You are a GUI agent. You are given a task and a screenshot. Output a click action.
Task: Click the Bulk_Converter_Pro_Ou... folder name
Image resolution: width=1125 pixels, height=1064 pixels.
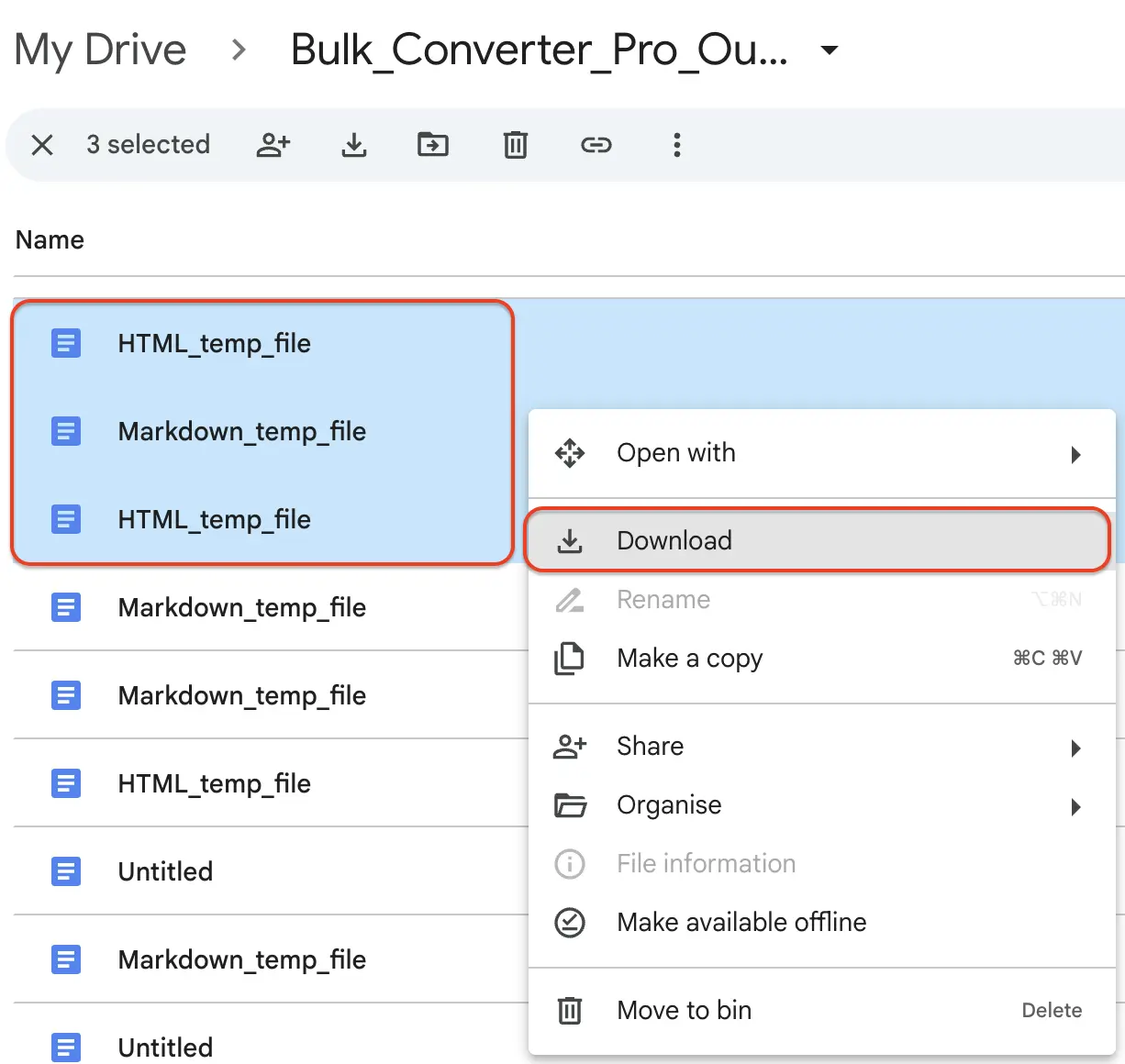click(540, 50)
